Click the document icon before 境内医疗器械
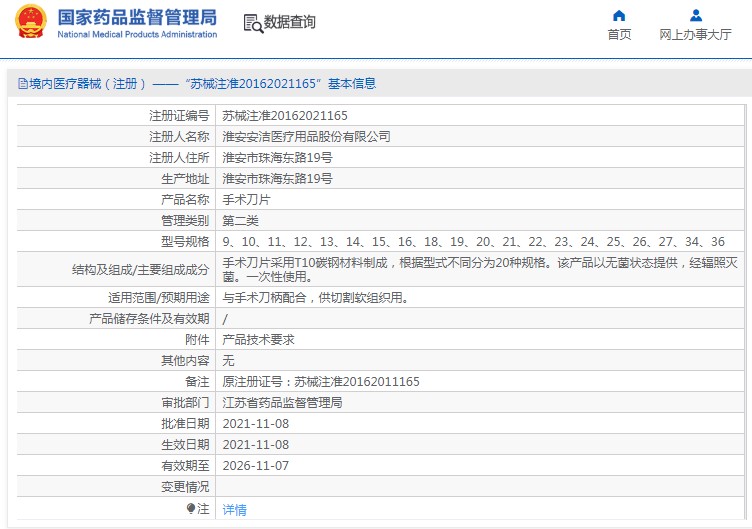This screenshot has height=529, width=752. 23,84
